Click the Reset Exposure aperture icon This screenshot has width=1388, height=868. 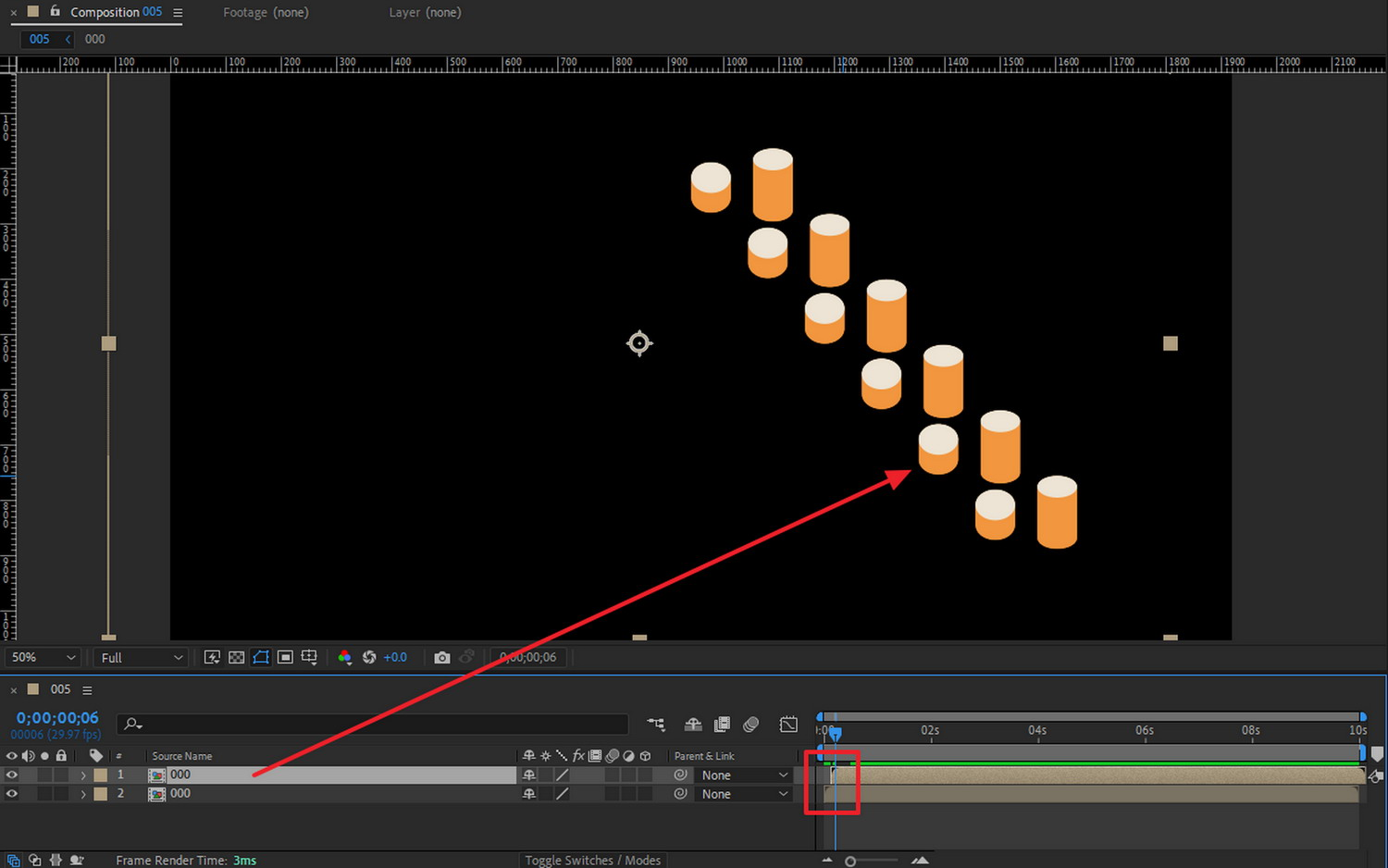pos(369,657)
